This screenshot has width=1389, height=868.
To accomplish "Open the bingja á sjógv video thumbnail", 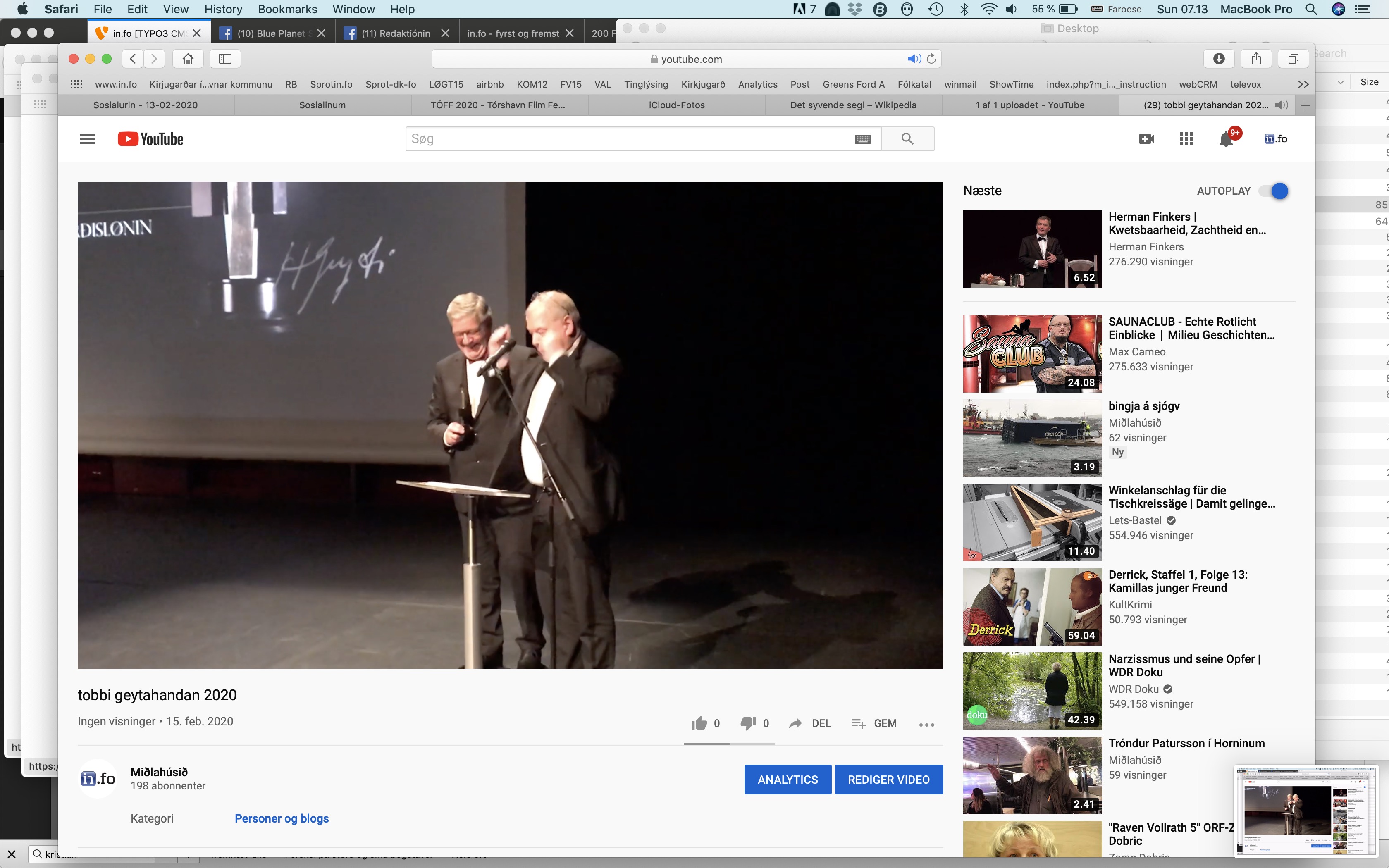I will coord(1032,438).
